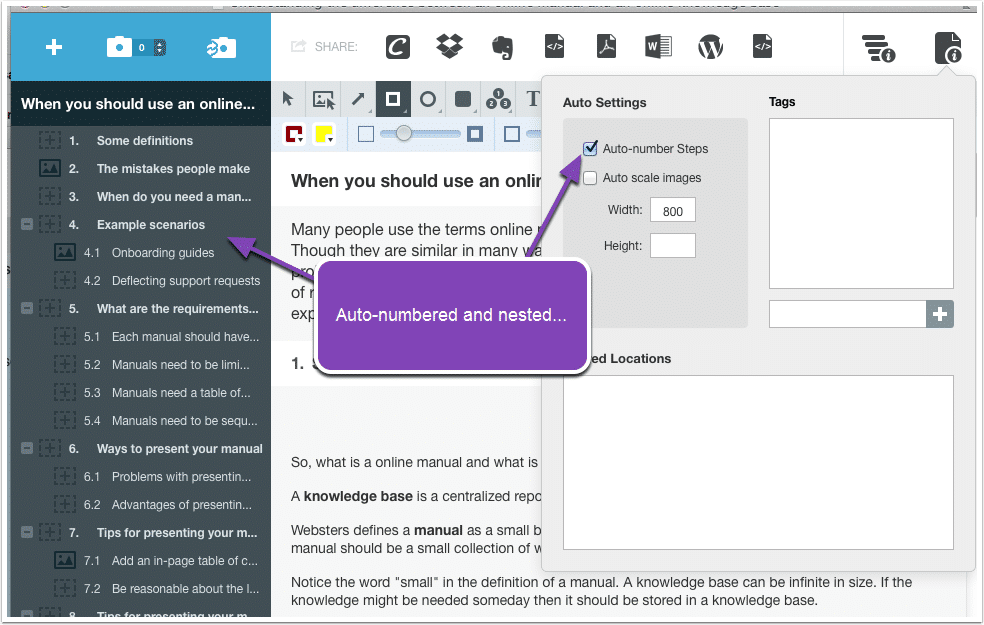Open step 2 The mistakes people make
Screen dimensions: 984x625
tap(173, 169)
